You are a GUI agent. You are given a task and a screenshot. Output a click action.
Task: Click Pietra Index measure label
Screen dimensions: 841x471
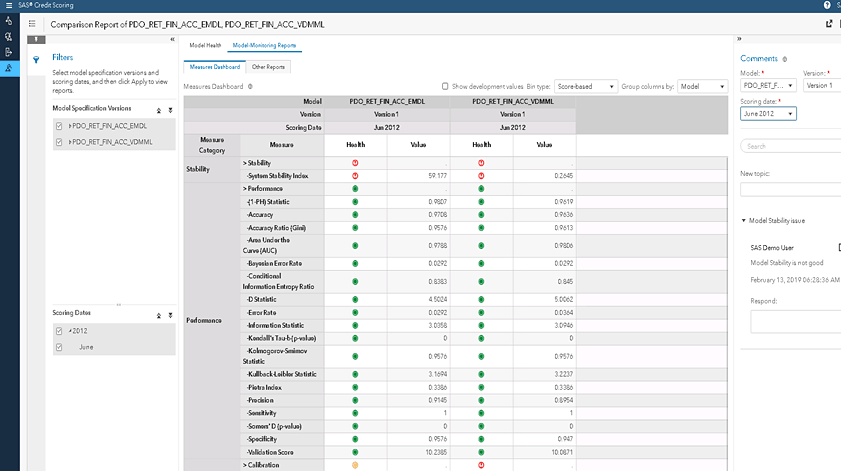click(x=264, y=387)
